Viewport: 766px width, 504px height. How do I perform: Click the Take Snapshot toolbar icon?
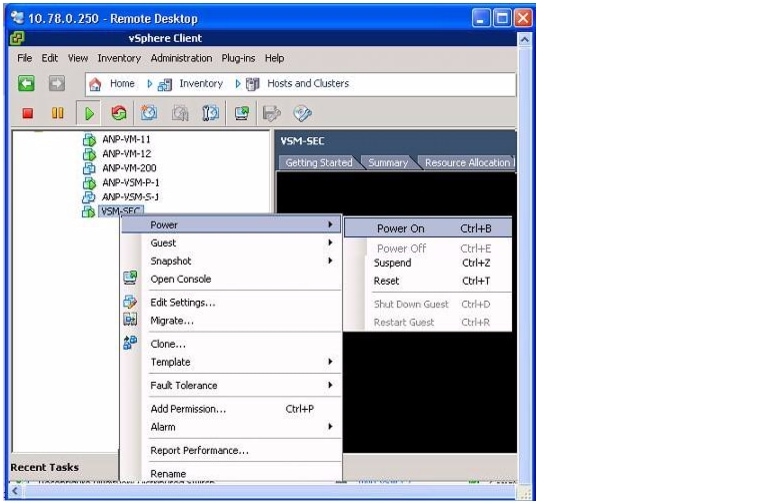(149, 113)
